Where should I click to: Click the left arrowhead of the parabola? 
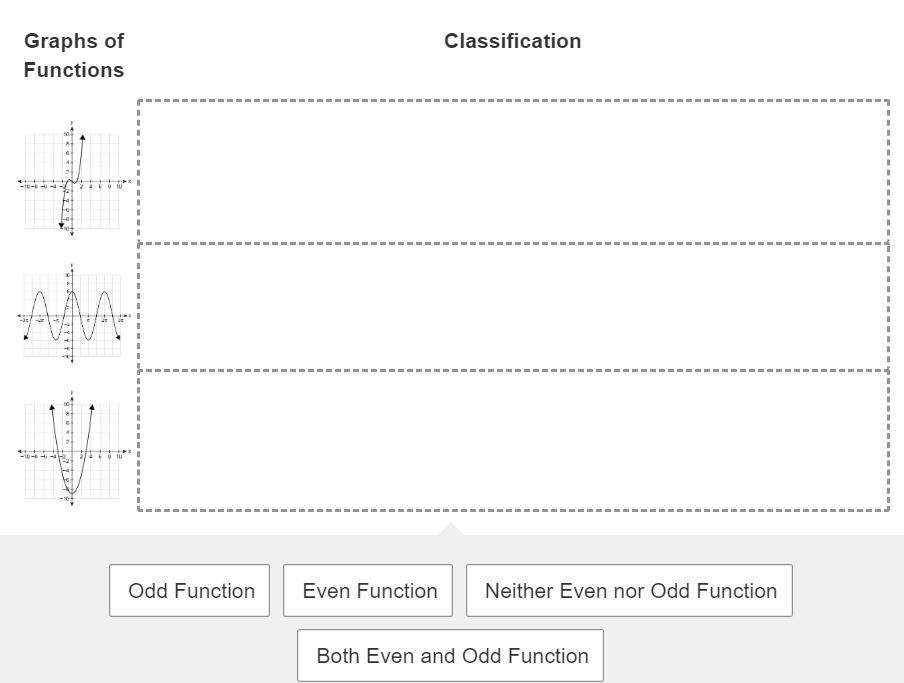pyautogui.click(x=52, y=407)
